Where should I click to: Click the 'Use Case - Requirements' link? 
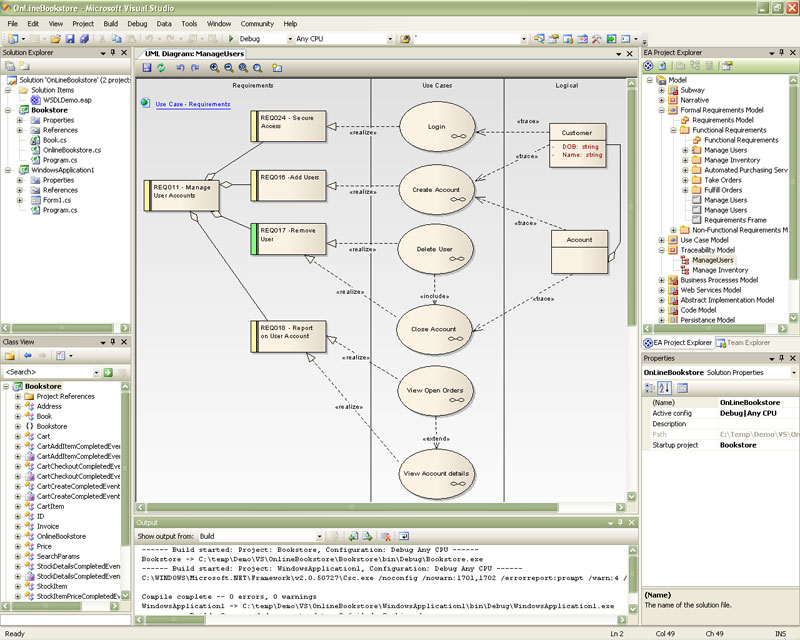click(x=193, y=104)
